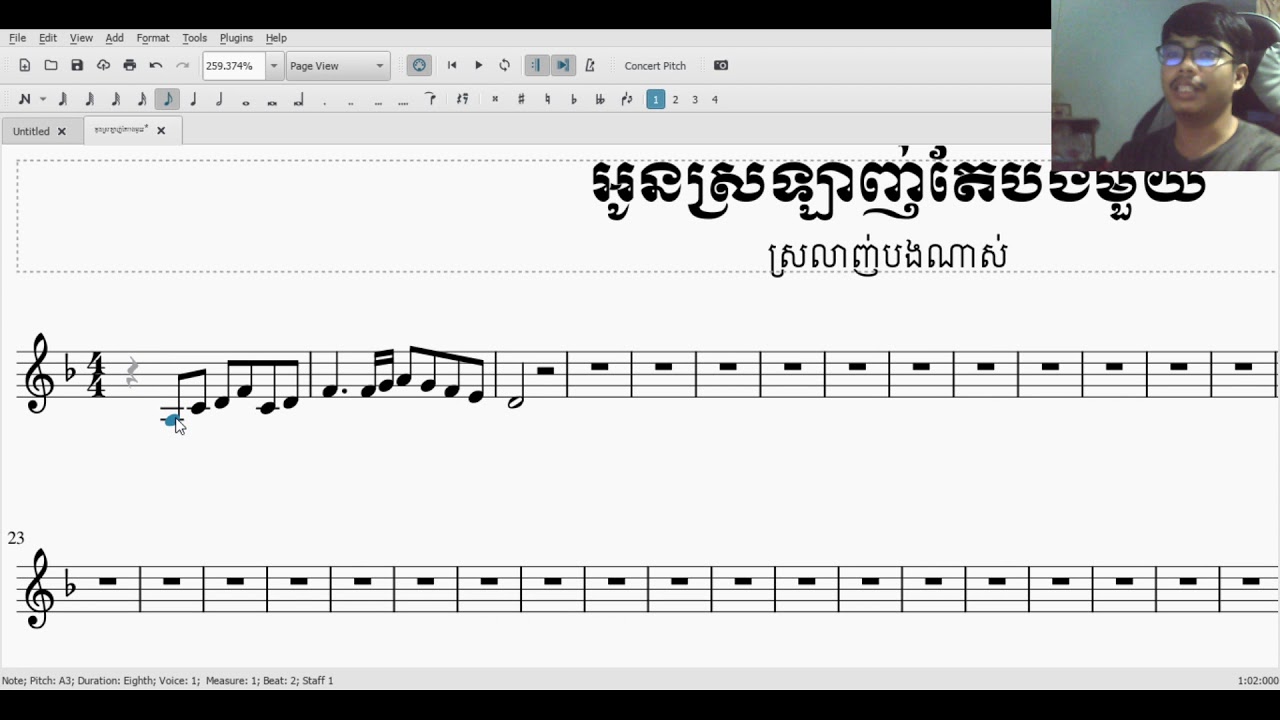This screenshot has height=720, width=1280.
Task: Select eighth note duration
Action: (x=167, y=100)
